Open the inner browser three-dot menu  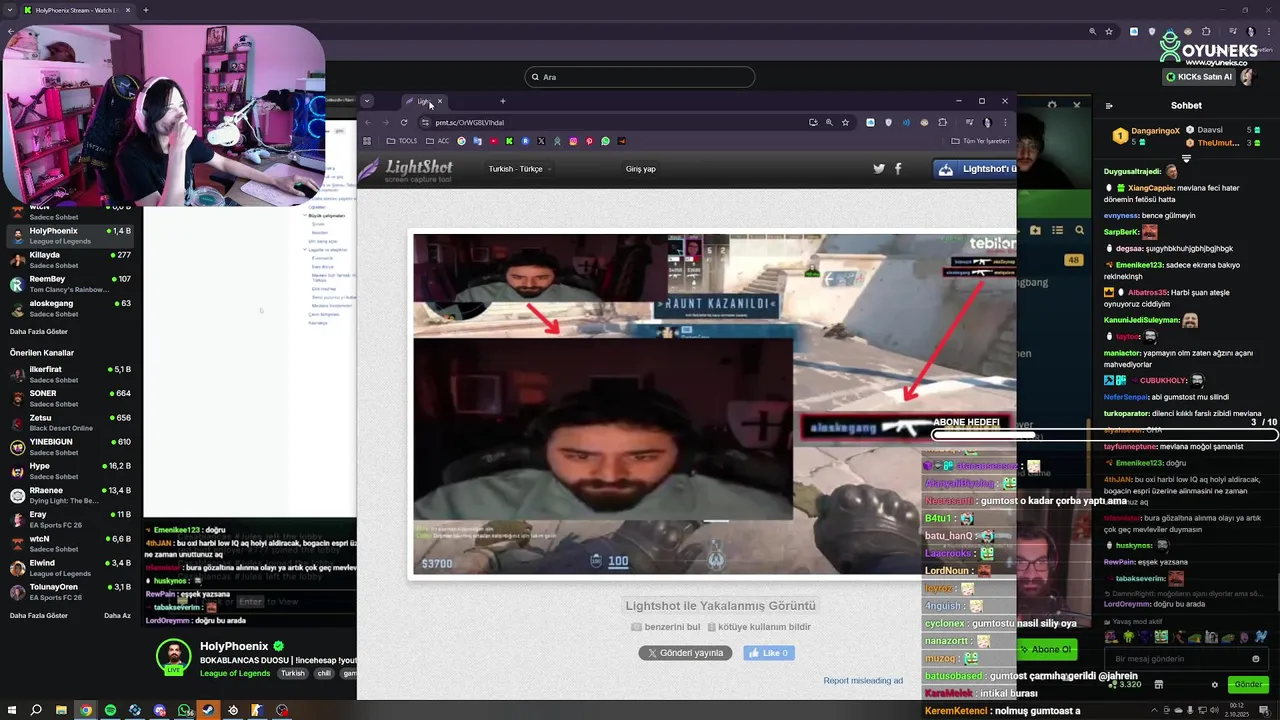[x=1005, y=122]
